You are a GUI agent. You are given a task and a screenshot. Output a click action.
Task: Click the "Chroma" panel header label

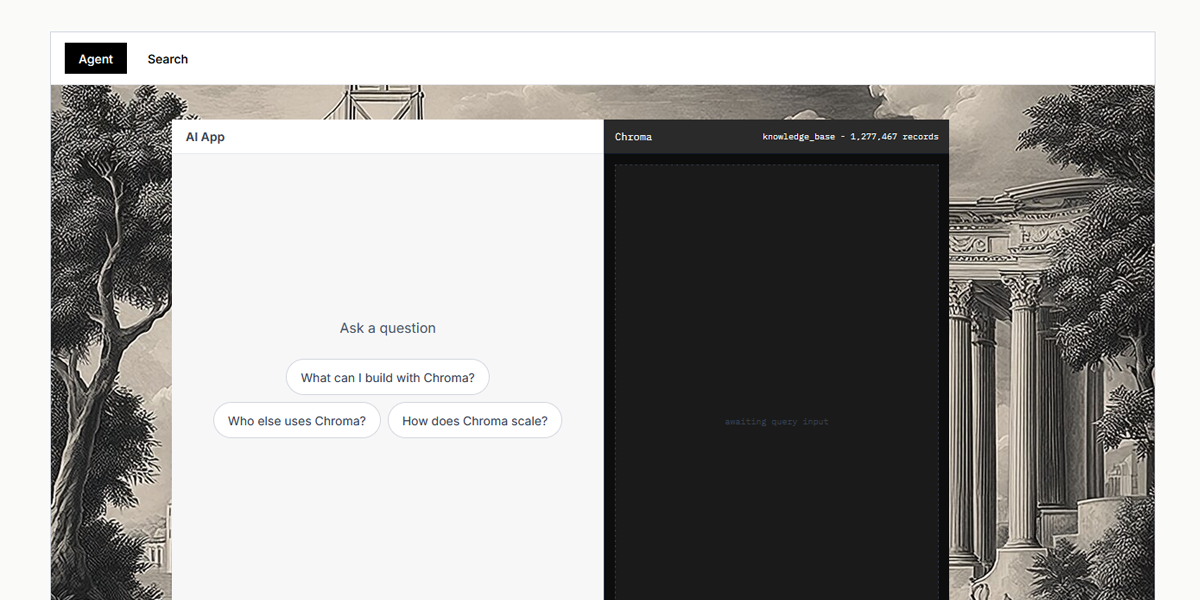pos(633,137)
